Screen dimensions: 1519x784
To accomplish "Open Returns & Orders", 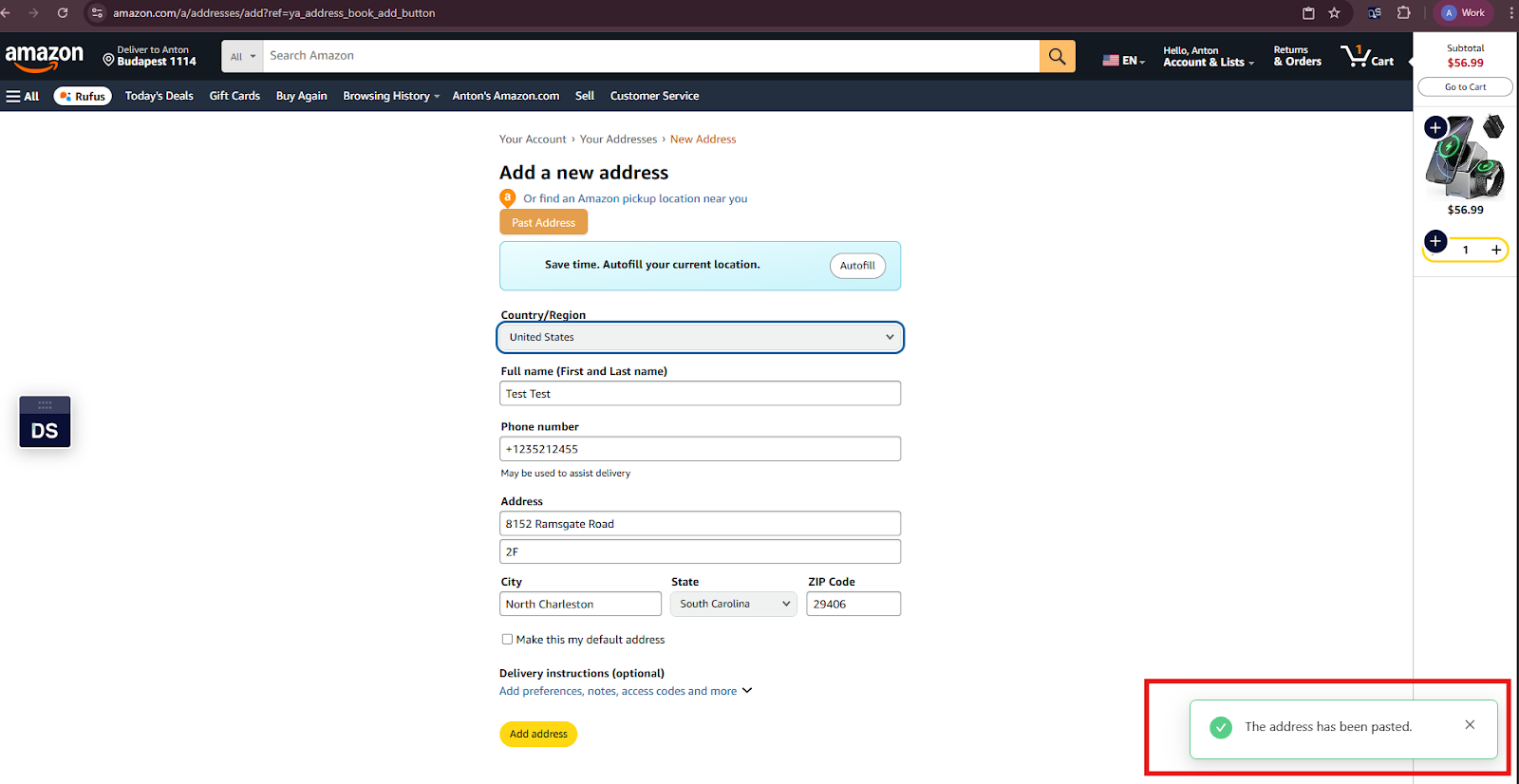I will [1297, 56].
